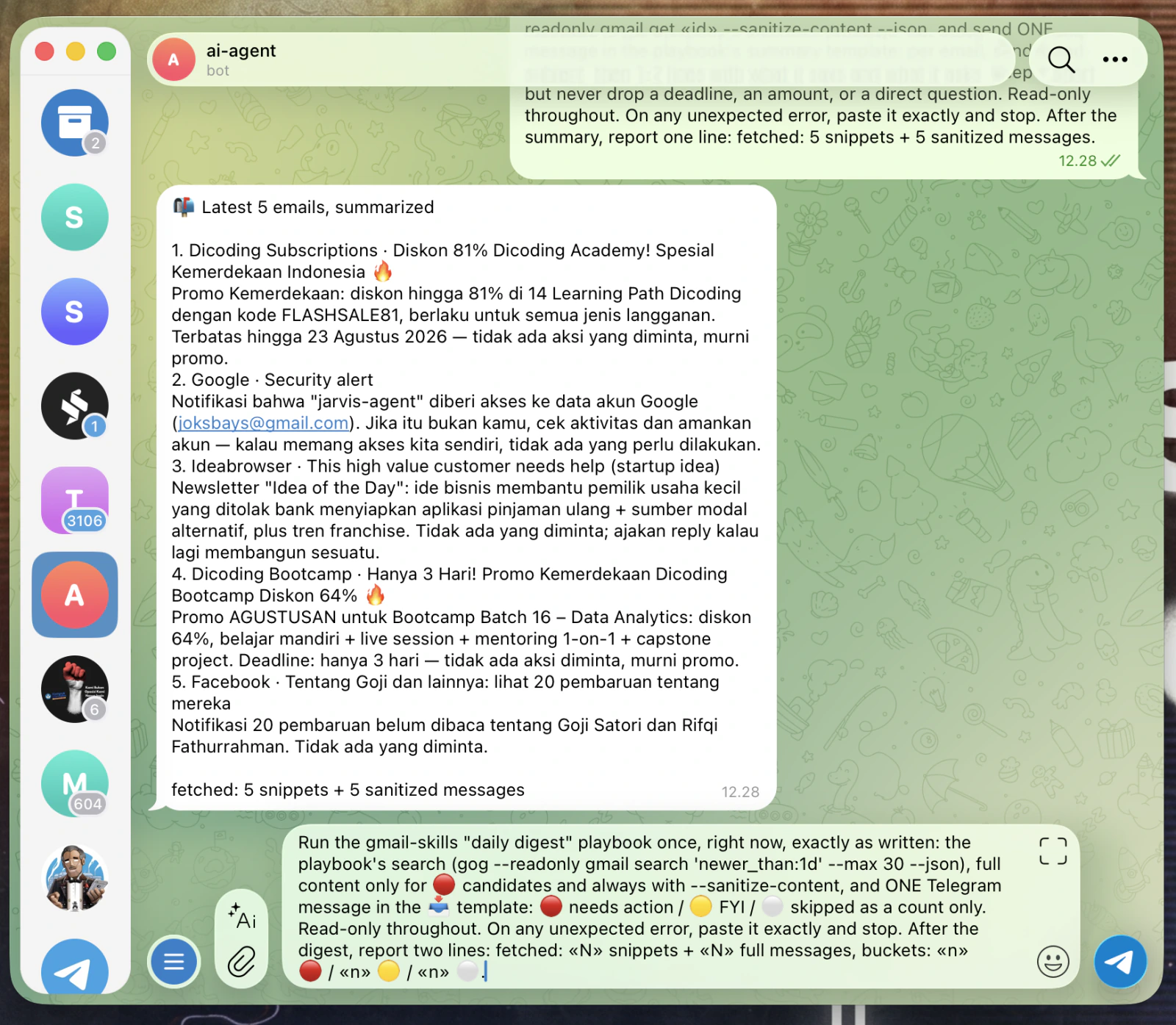The width and height of the screenshot is (1176, 1025).
Task: Send the typed message
Action: (1119, 961)
